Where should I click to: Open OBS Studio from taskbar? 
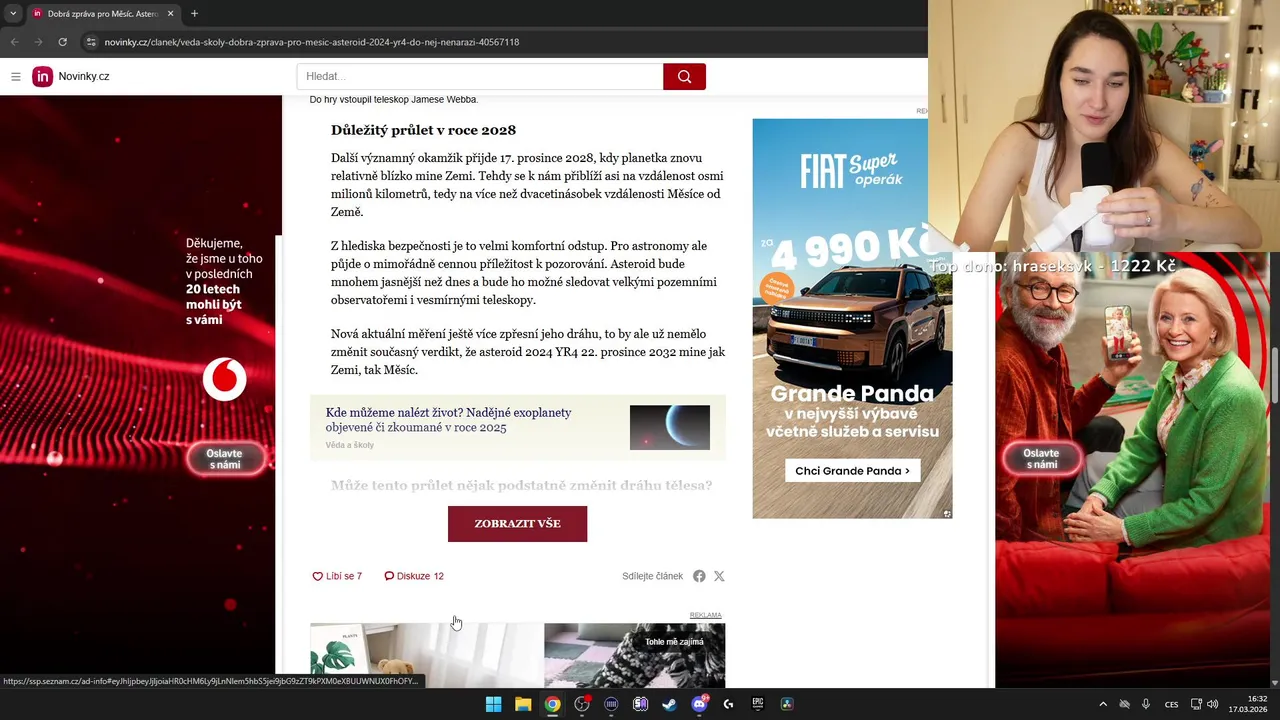(582, 704)
